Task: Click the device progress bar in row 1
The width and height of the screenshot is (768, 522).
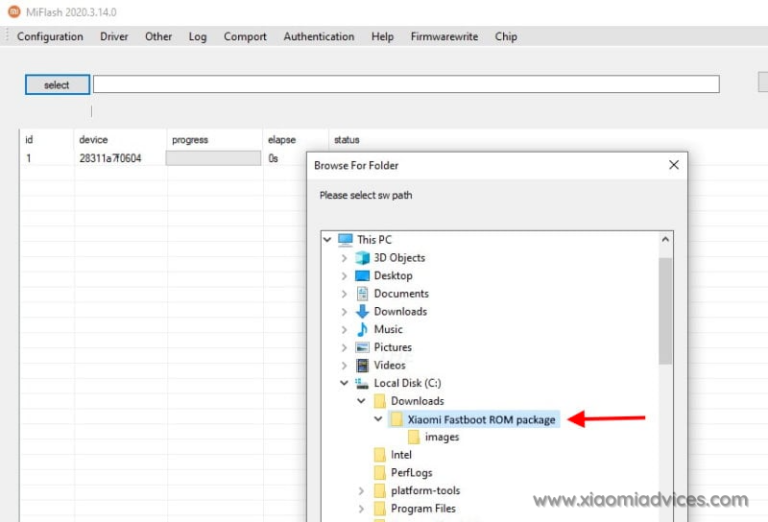Action: (x=213, y=158)
